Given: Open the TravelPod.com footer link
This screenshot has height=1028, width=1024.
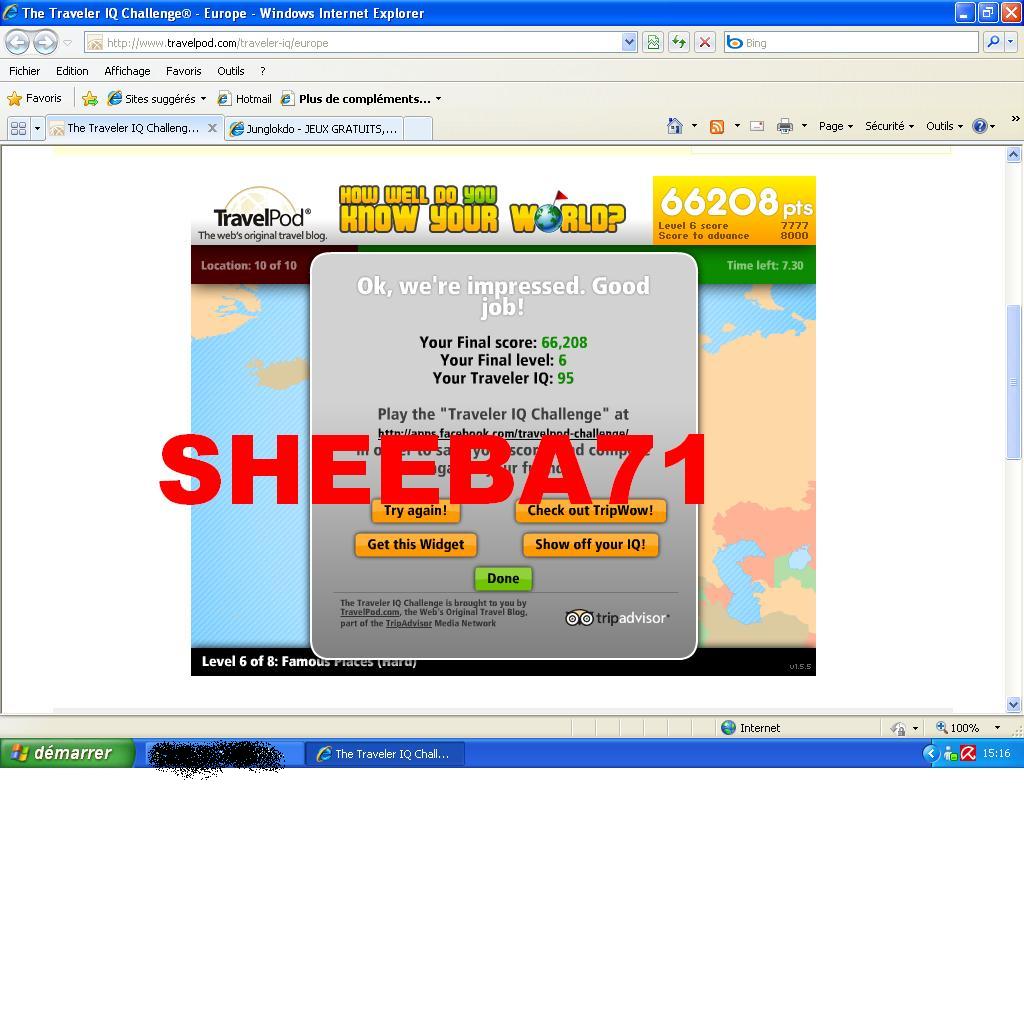Looking at the screenshot, I should 370,612.
